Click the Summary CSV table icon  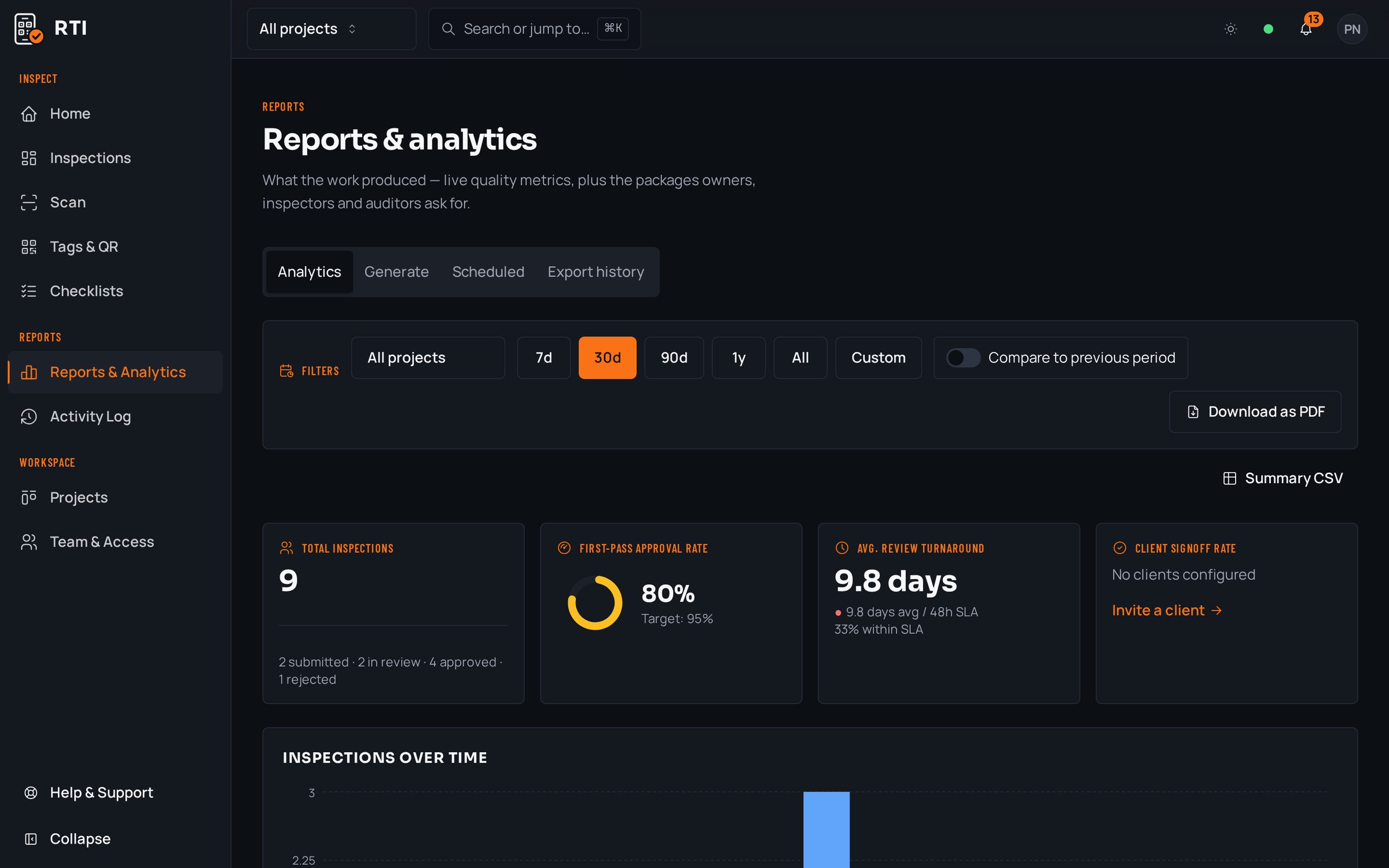coord(1230,479)
